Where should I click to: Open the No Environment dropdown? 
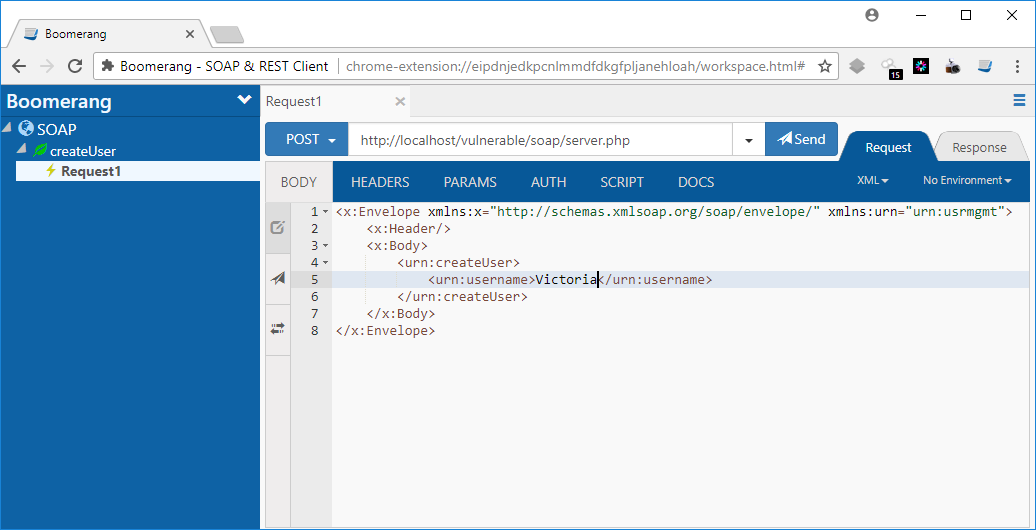pos(967,180)
